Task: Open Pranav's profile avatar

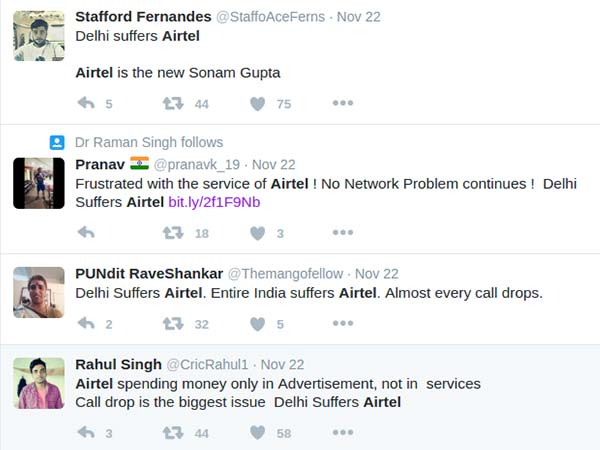Action: point(39,183)
